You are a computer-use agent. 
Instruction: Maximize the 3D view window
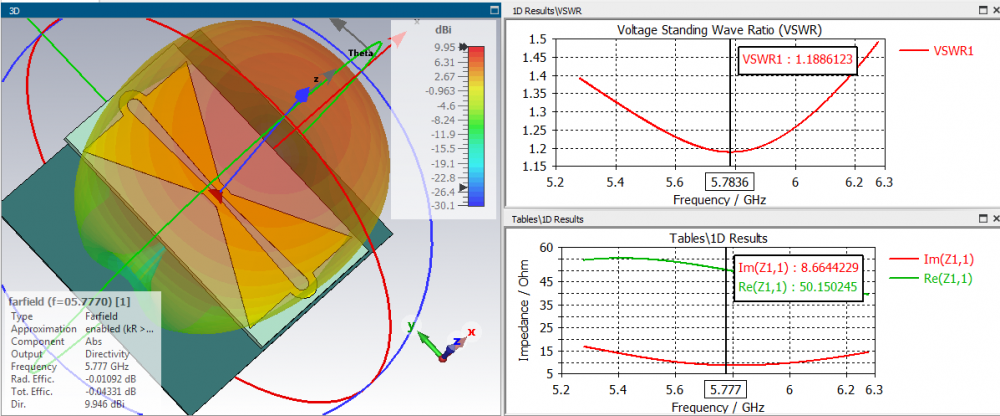pyautogui.click(x=494, y=10)
